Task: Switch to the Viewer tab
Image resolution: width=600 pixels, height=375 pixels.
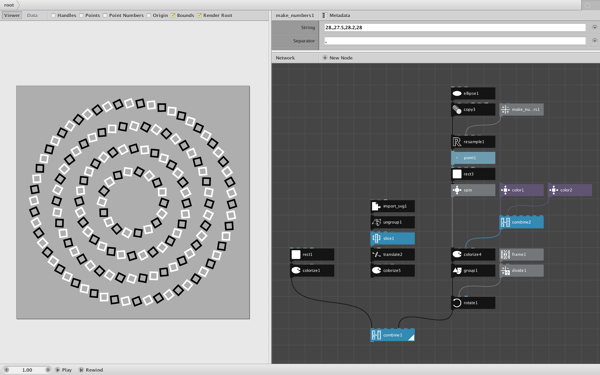Action: coord(12,15)
